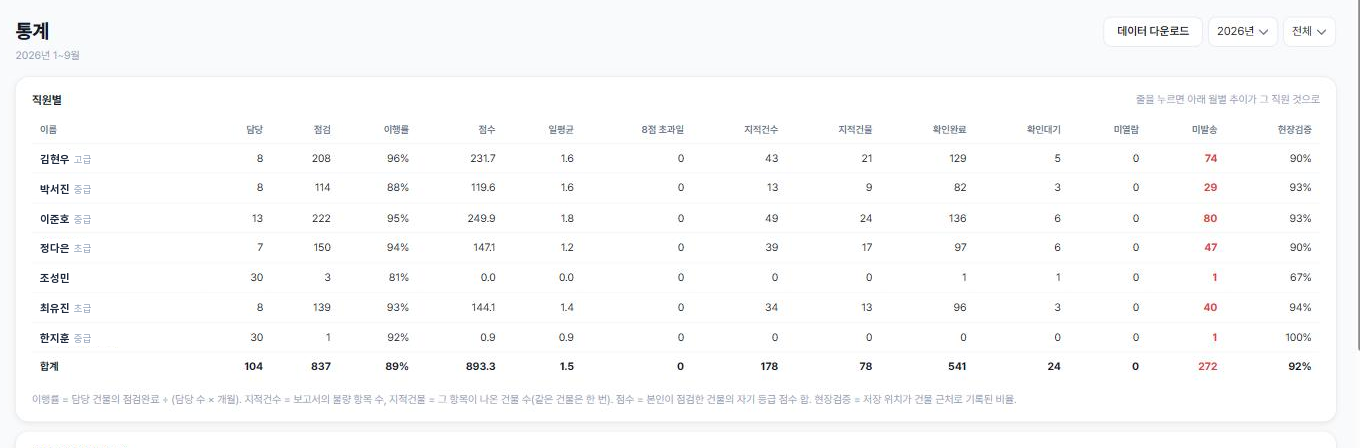Screen dimensions: 1360x448
Task: Click the 점검 column header
Action: click(322, 130)
